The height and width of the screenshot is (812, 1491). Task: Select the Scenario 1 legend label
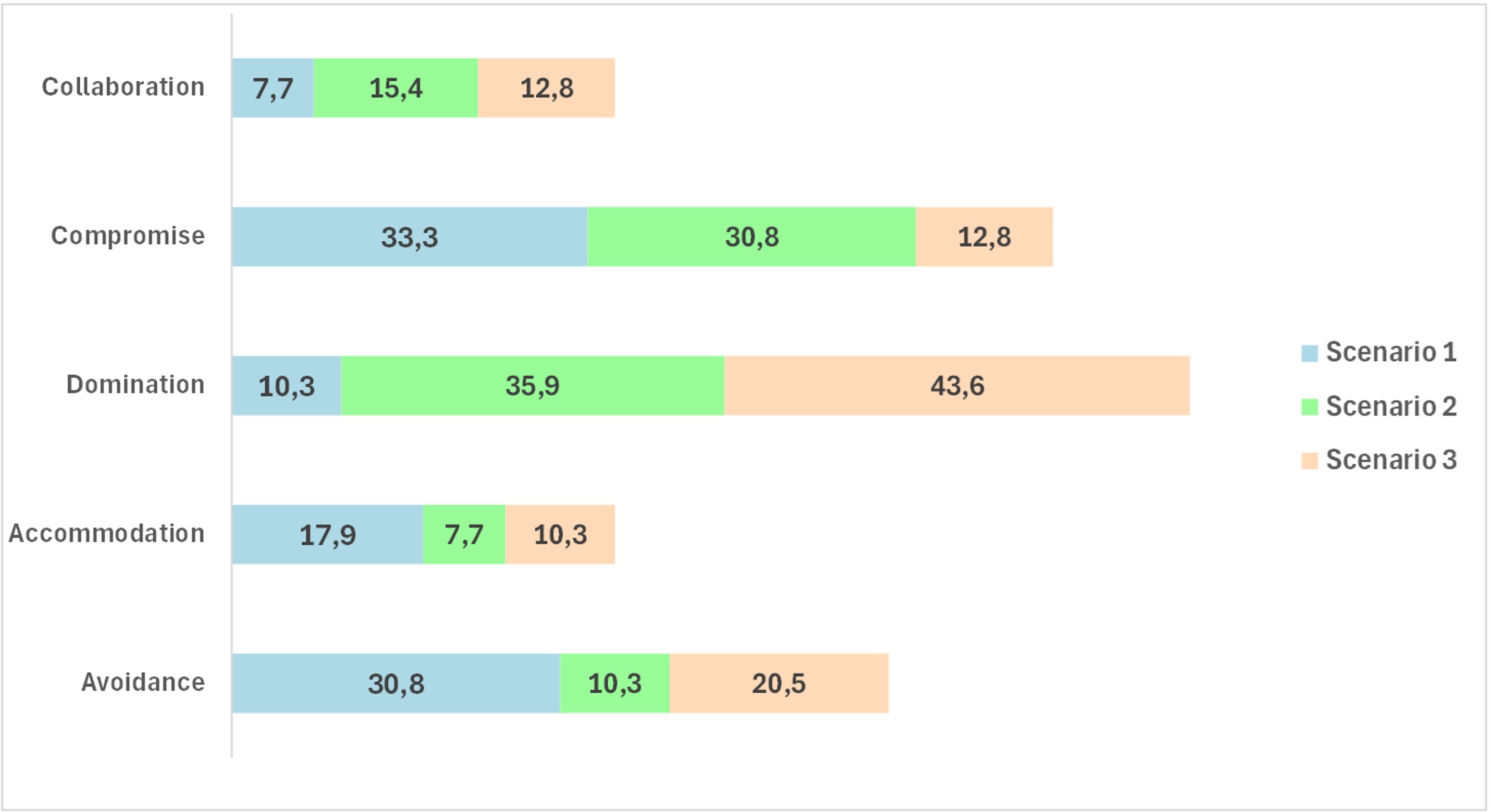click(x=1391, y=352)
